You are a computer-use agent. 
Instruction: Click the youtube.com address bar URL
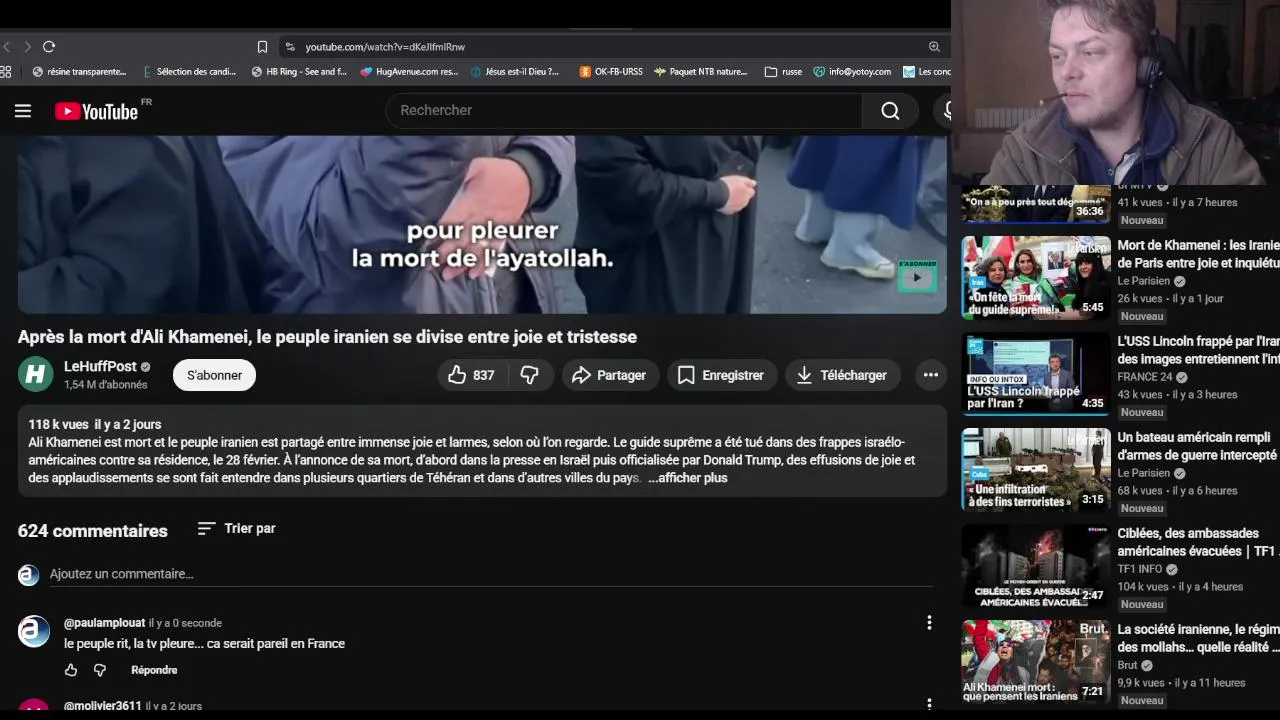coord(385,47)
